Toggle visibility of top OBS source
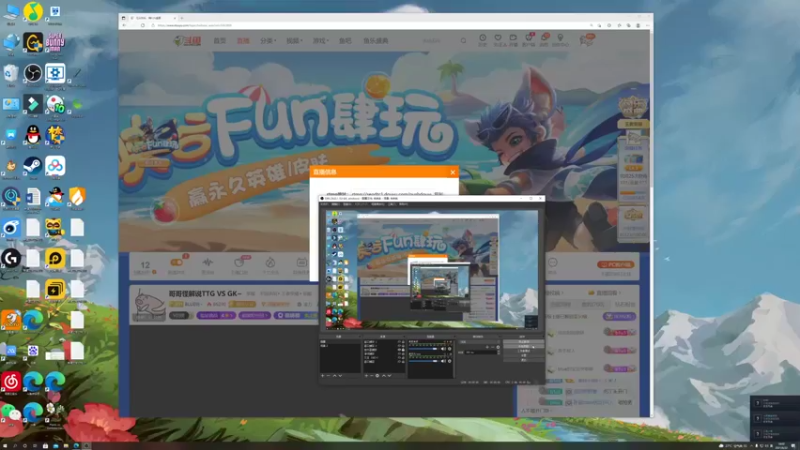This screenshot has height=450, width=800. pos(399,342)
